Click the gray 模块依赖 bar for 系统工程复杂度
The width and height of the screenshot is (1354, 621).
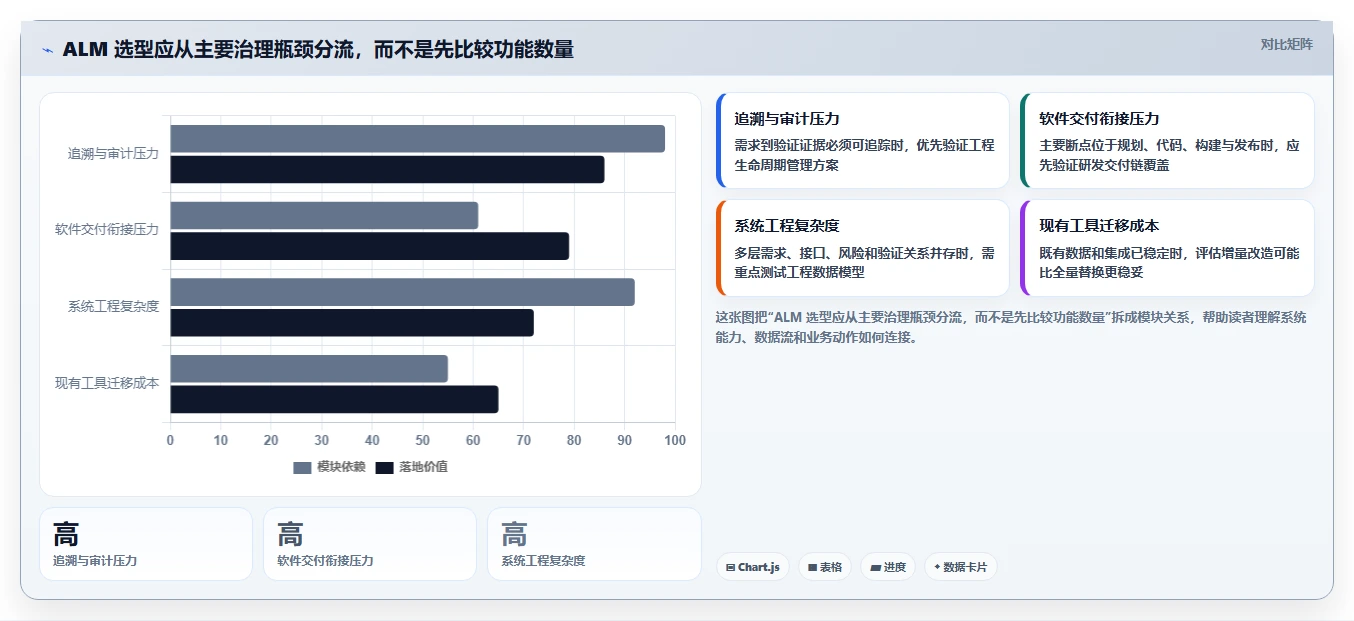click(402, 292)
